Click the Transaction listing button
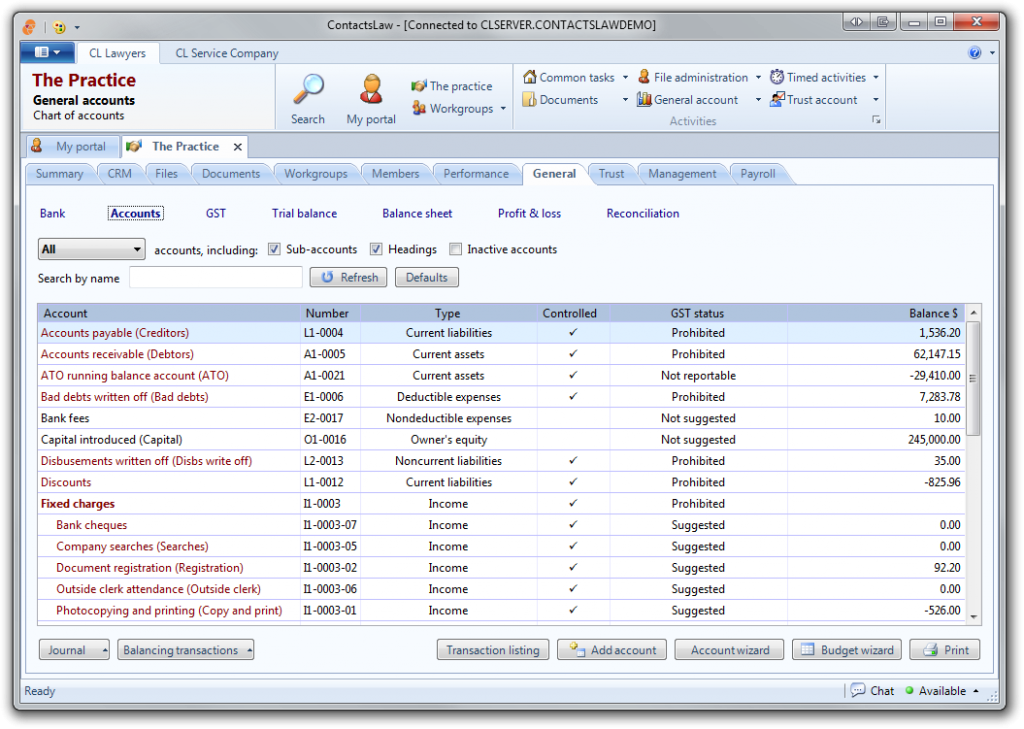Viewport: 1024px width, 729px height. (493, 650)
